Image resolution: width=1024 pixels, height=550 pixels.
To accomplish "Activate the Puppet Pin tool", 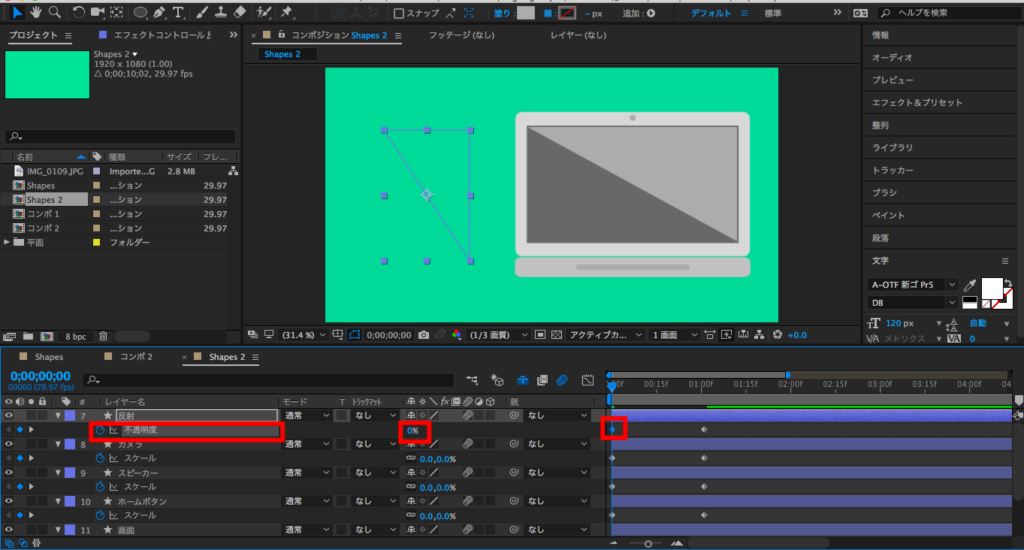I will (x=287, y=13).
